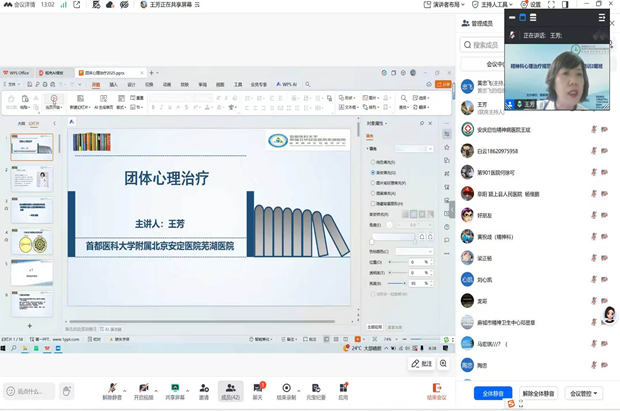Select slide 2 thumbnail in slide panel
This screenshot has height=411, width=620.
pyautogui.click(x=32, y=179)
